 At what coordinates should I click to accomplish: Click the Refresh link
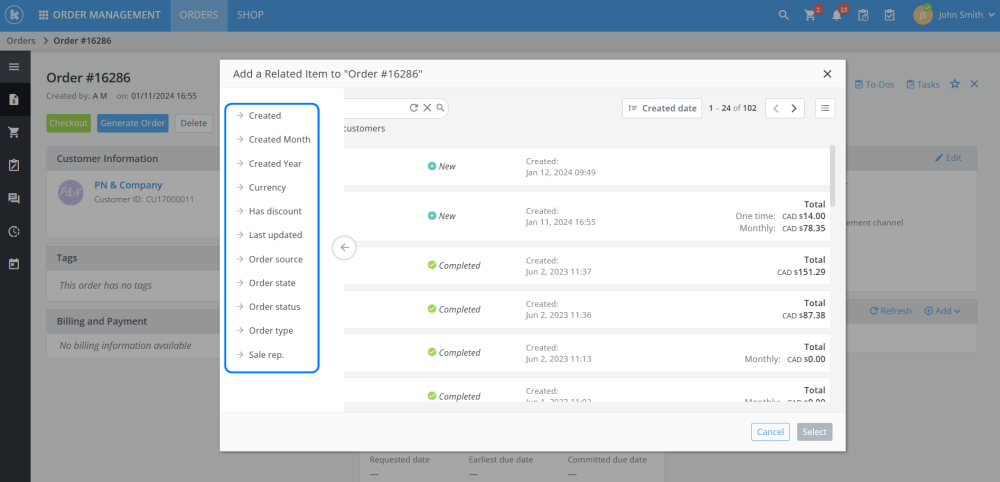[890, 311]
